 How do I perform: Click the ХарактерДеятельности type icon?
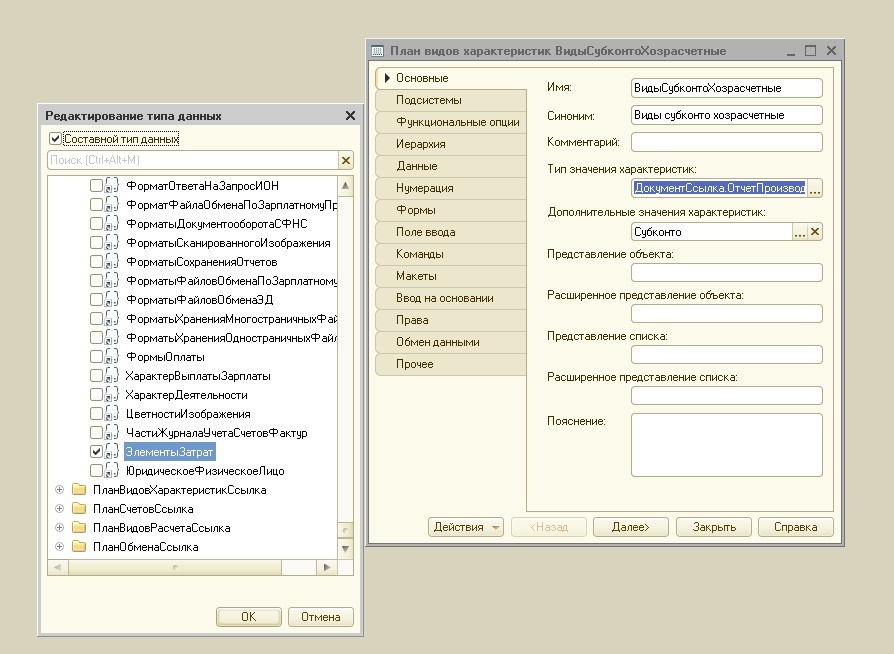[112, 395]
